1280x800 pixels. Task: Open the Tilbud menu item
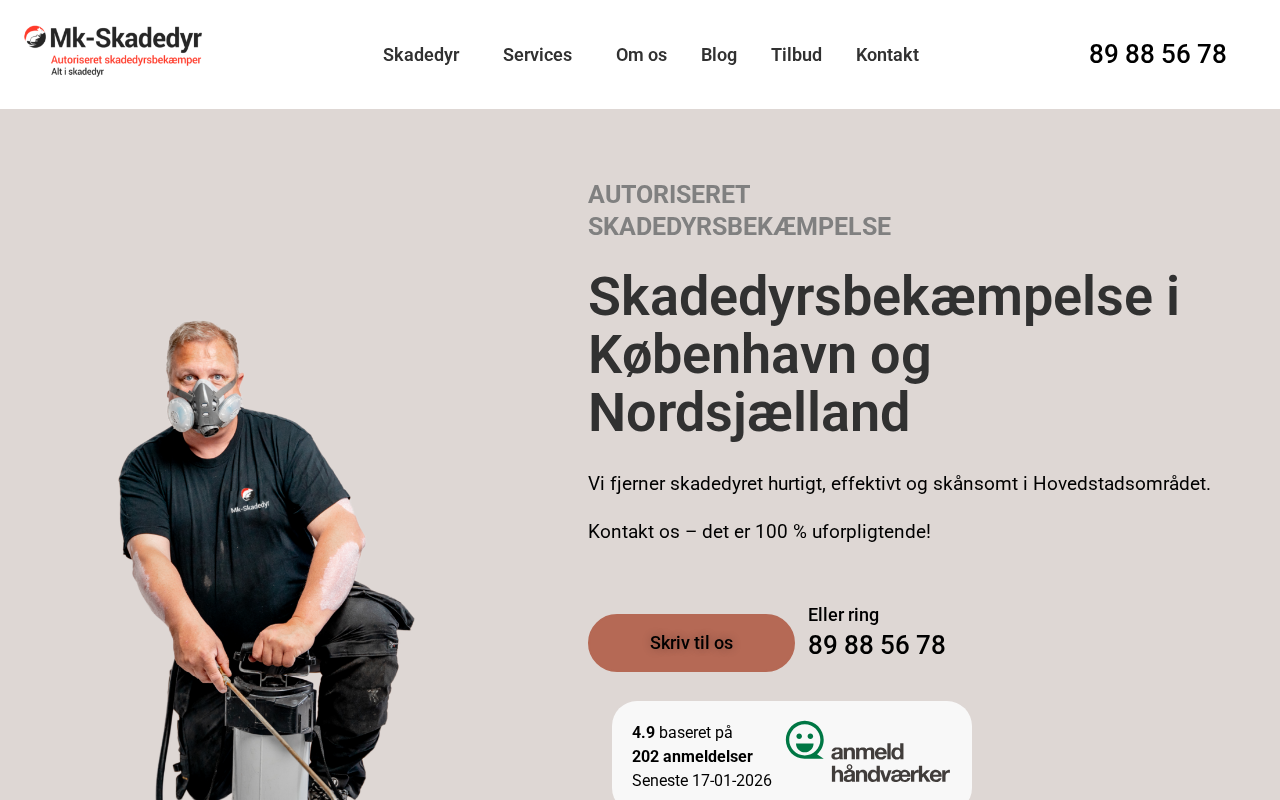796,55
